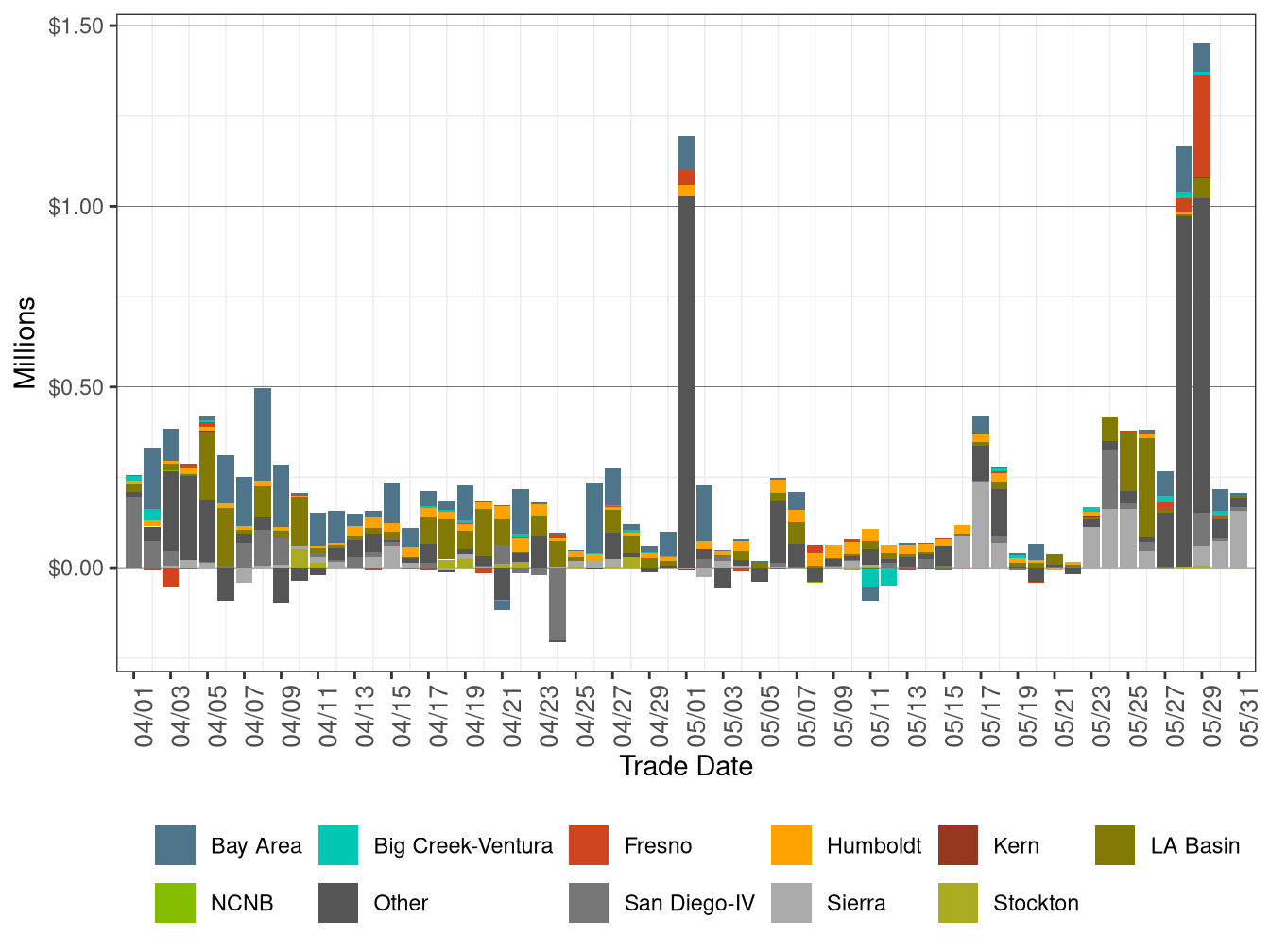The height and width of the screenshot is (952, 1270).
Task: Click the tall 05/01 stacked bar
Action: (x=686, y=352)
